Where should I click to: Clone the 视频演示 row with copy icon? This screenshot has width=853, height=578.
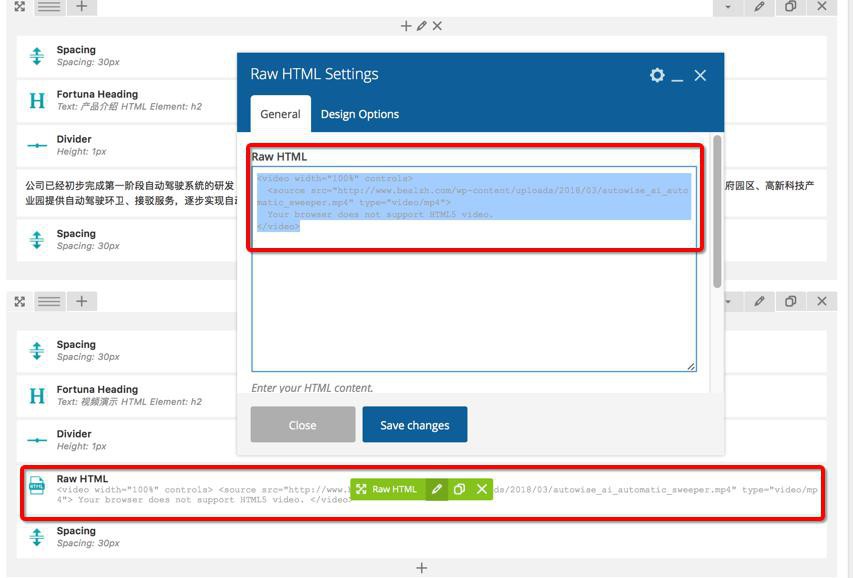790,301
